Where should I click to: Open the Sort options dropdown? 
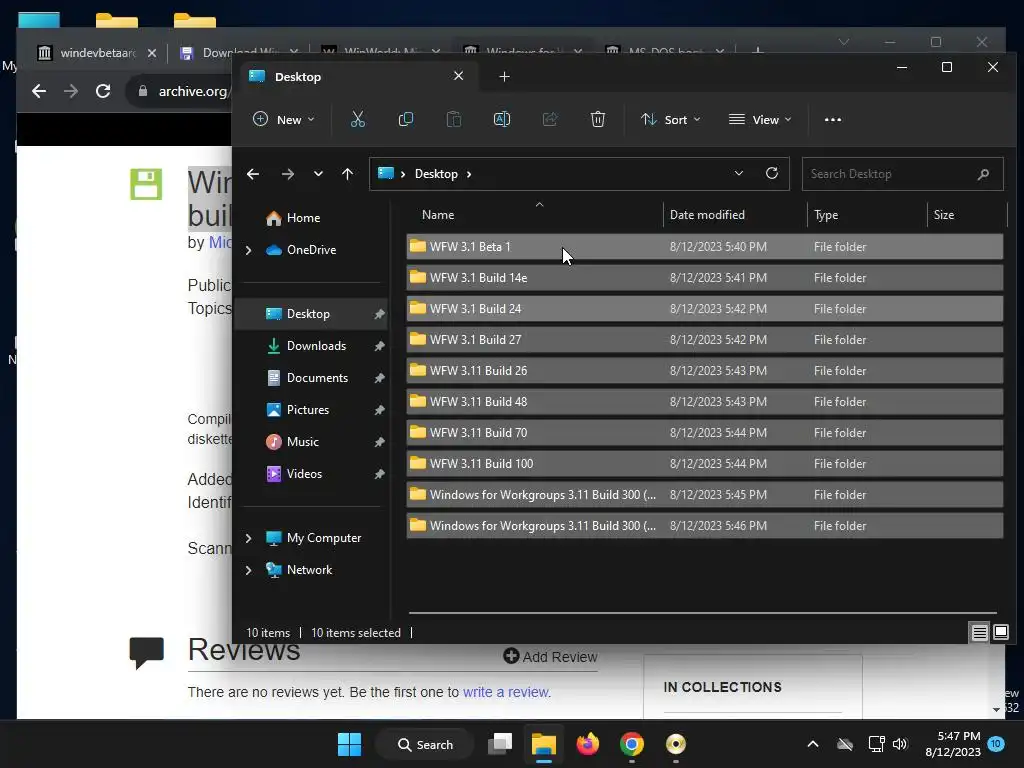670,120
